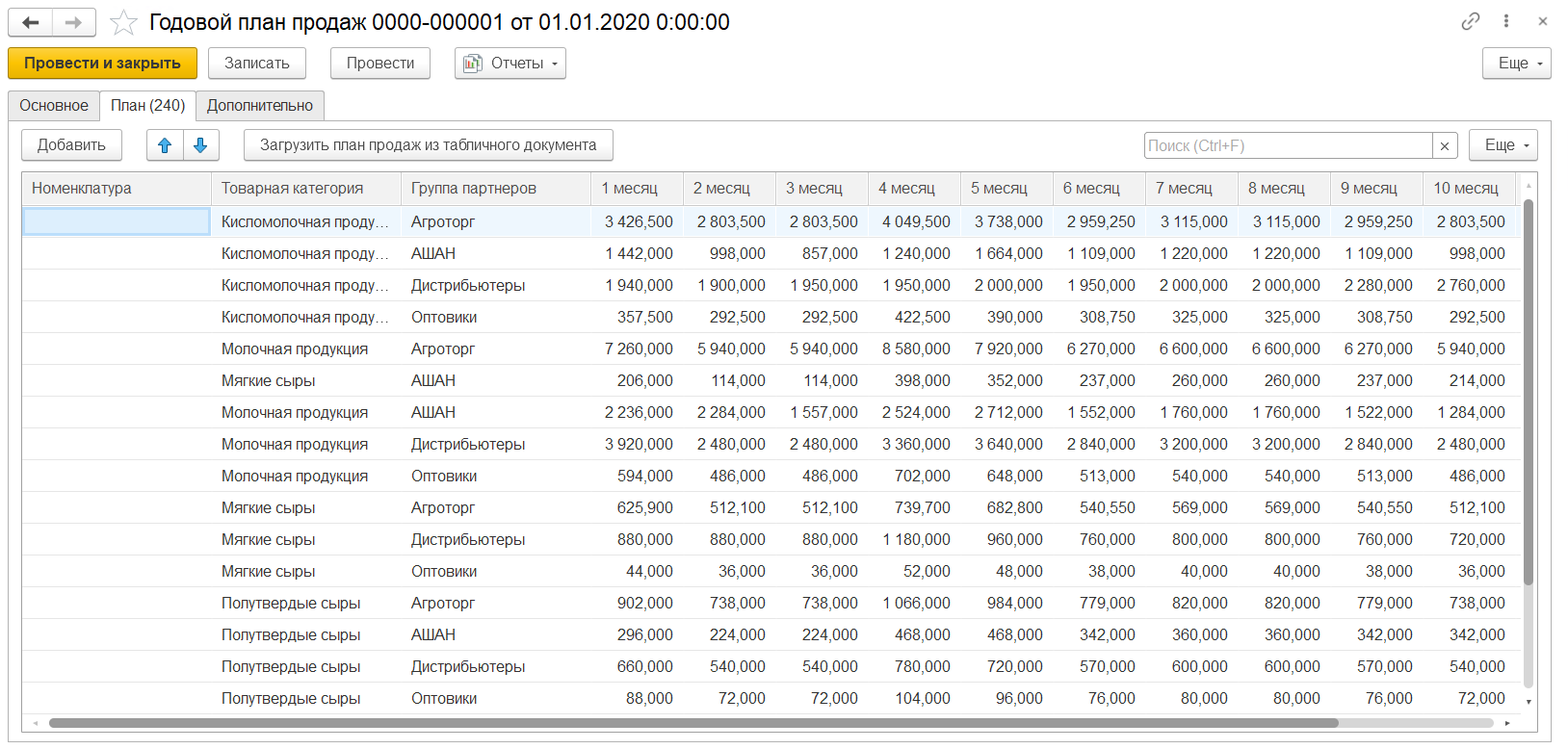Image resolution: width=1568 pixels, height=749 pixels.
Task: Go forward with the right arrow
Action: coord(73,22)
